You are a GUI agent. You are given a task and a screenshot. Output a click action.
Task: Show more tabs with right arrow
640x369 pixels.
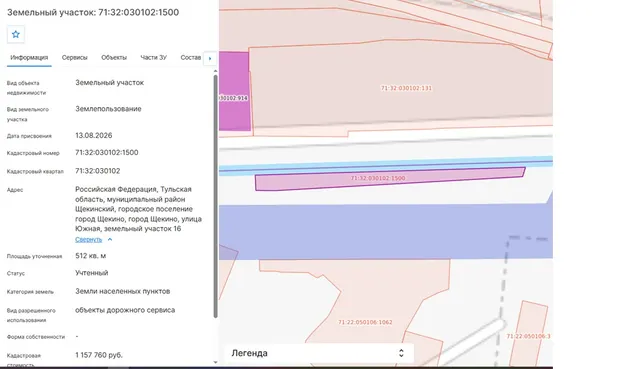pos(210,58)
